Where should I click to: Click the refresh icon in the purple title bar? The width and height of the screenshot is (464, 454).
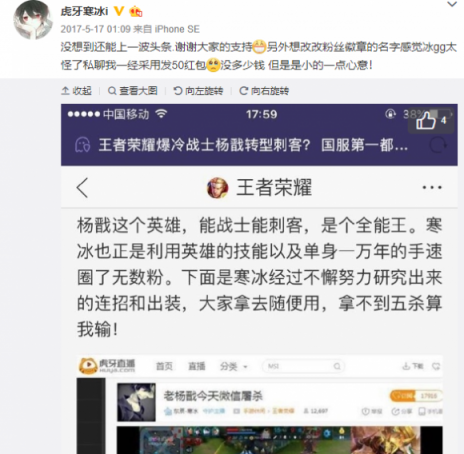438,145
